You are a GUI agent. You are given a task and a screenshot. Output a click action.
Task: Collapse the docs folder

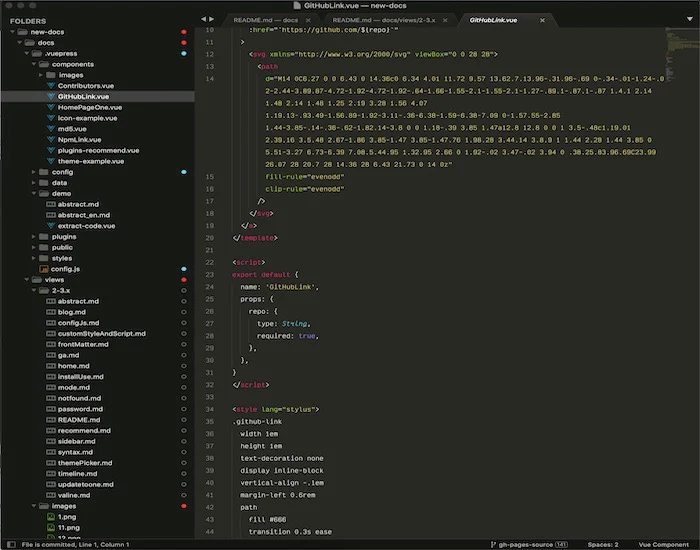[x=20, y=42]
